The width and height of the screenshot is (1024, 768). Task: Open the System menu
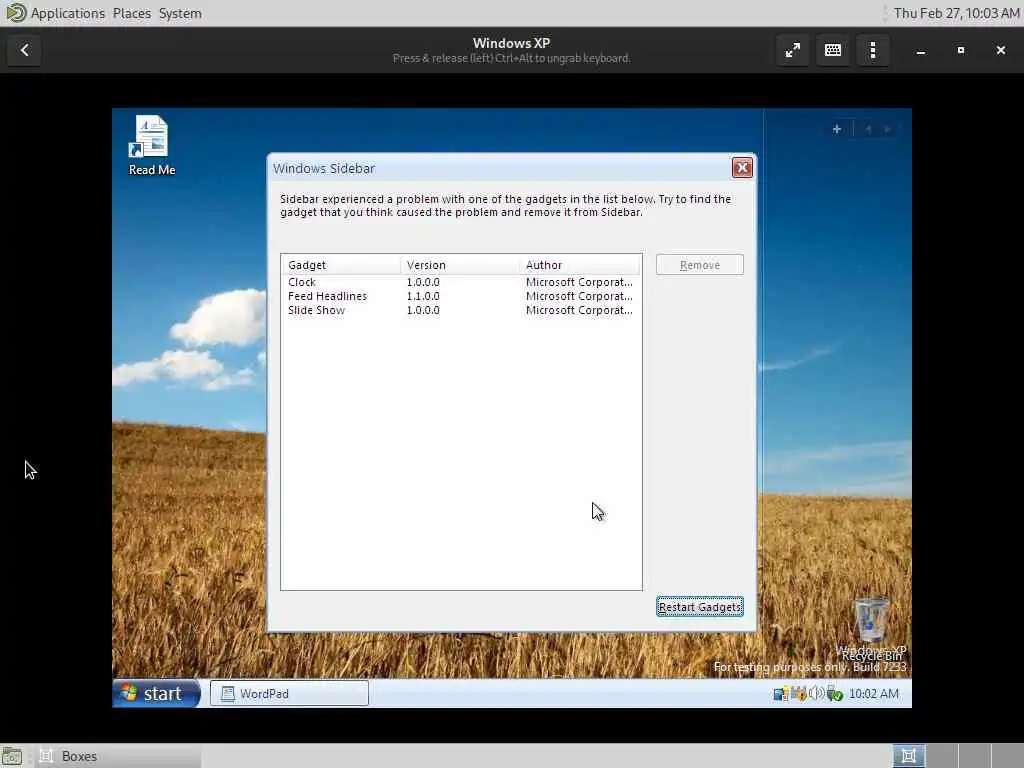point(180,13)
